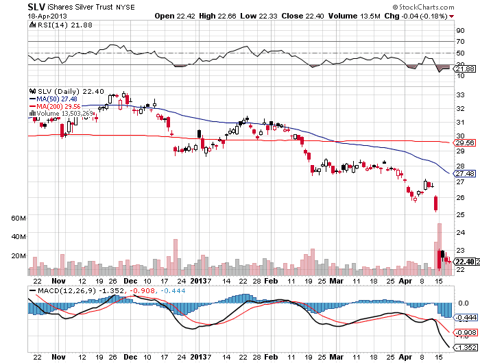Click the bar icon beside Volume 13,503,269
480x363 pixels.
click(32, 114)
